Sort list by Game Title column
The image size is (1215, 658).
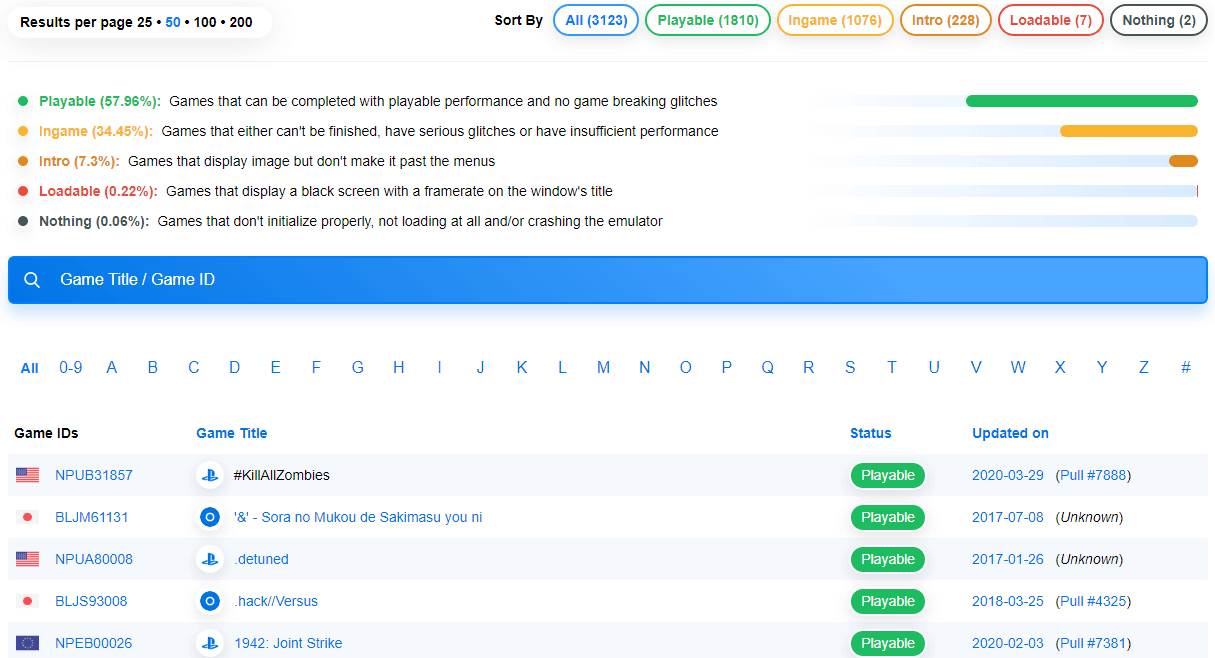point(231,433)
